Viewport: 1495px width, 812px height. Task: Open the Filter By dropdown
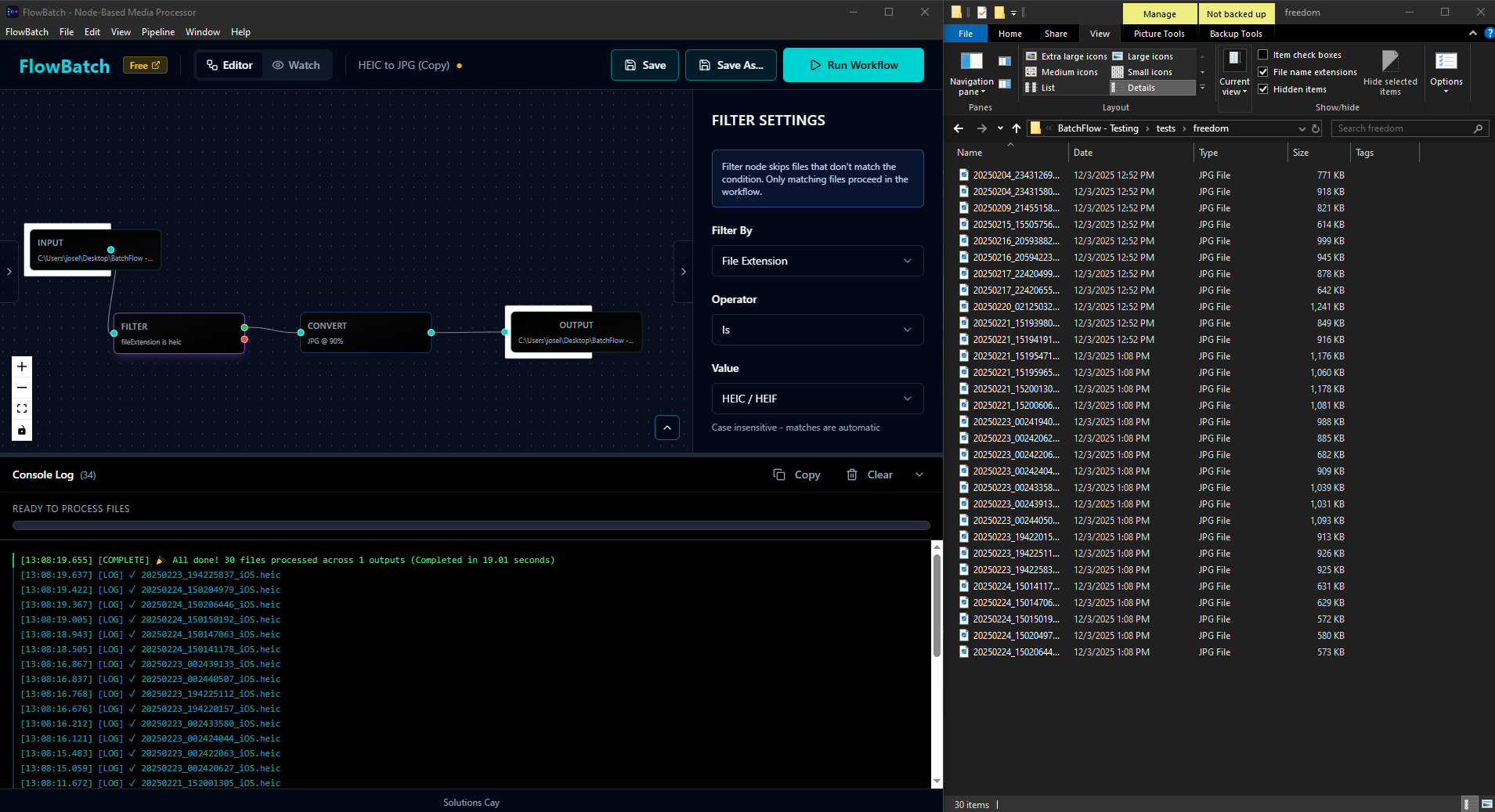[817, 261]
